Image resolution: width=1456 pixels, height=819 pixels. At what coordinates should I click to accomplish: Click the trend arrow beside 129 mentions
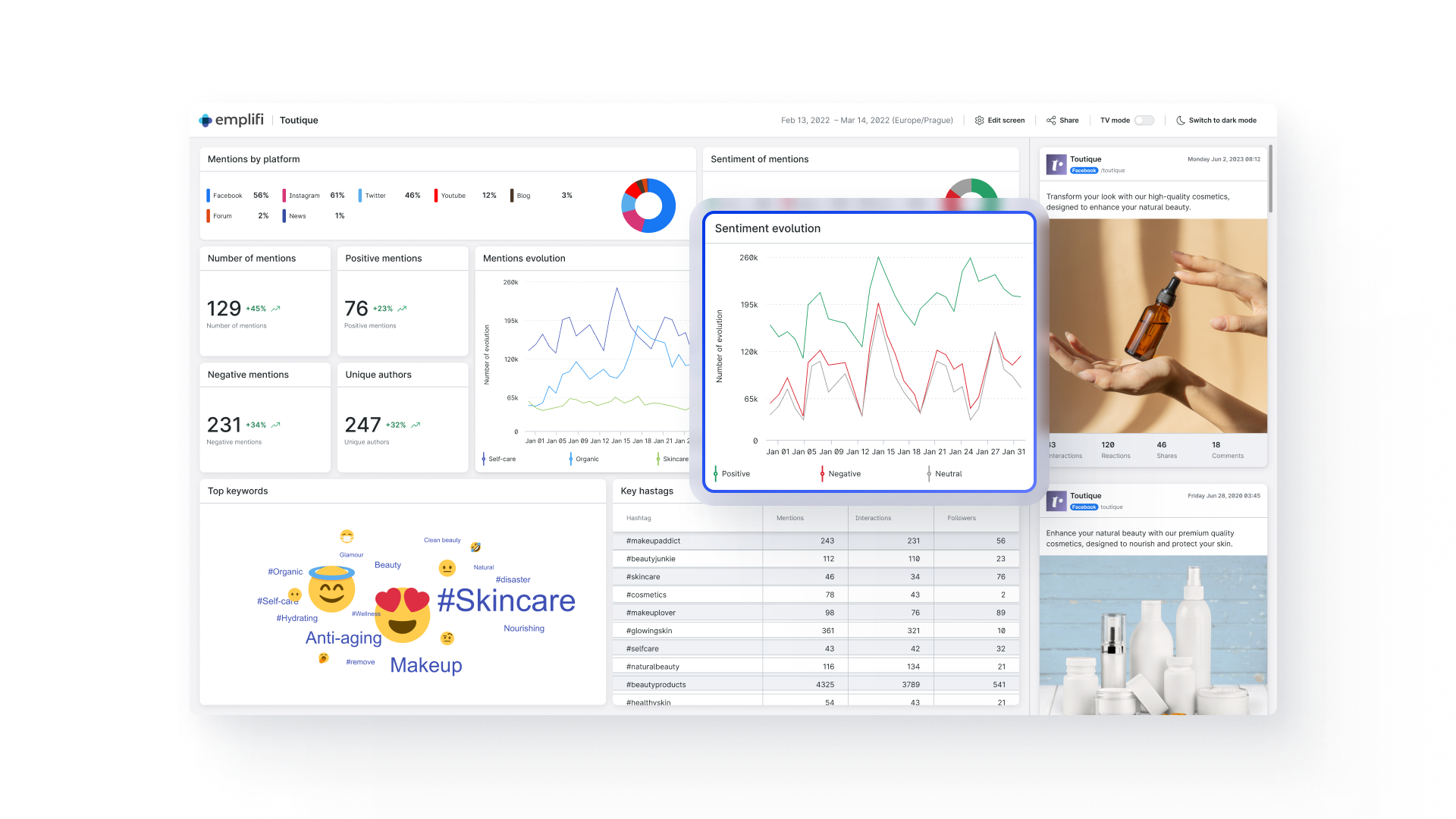click(276, 309)
